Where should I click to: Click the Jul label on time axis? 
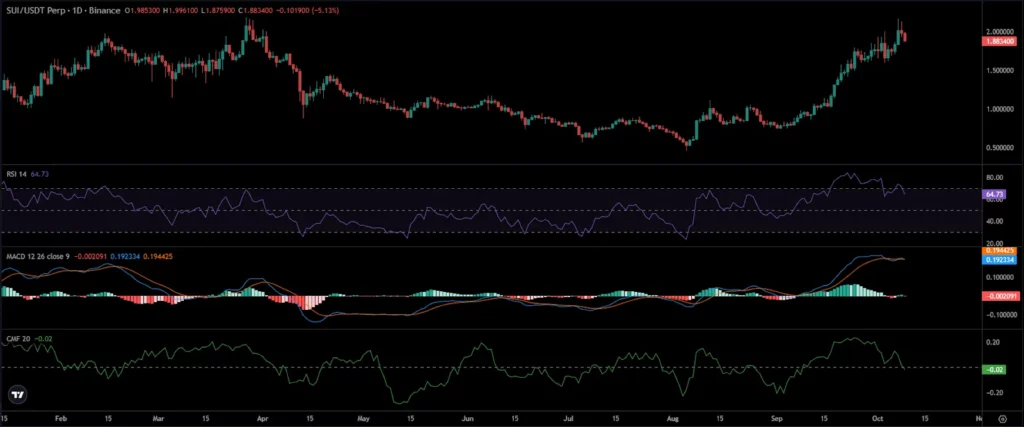pyautogui.click(x=568, y=418)
